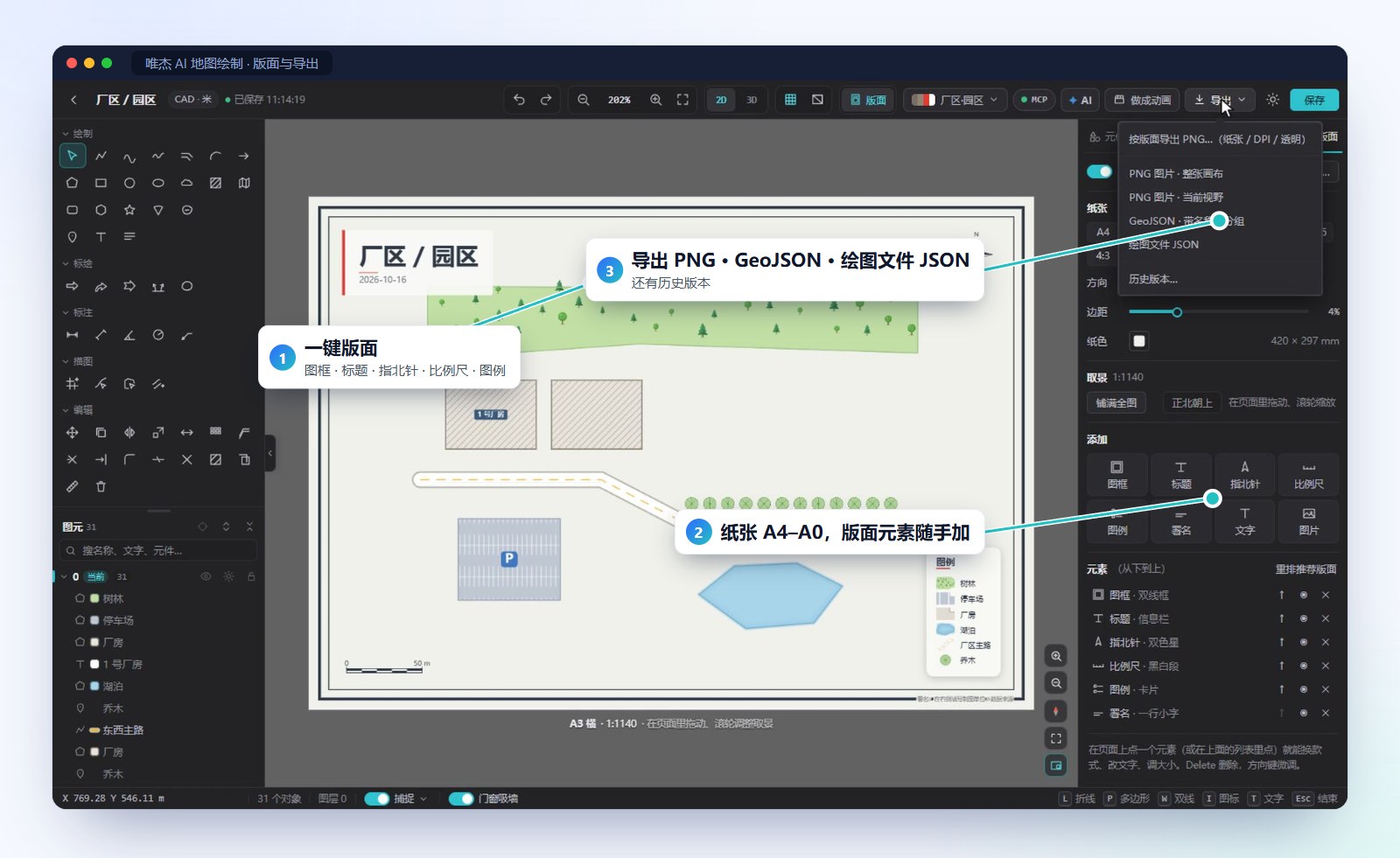Open the 厂区·园区 style dropdown
The height and width of the screenshot is (858, 1400).
click(x=955, y=100)
